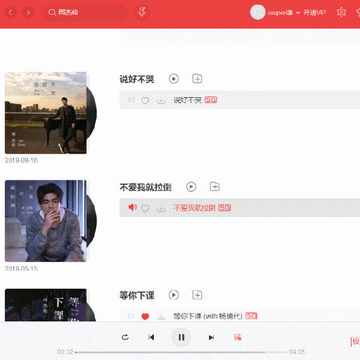360x360 pixels.
Task: Skip to the next track
Action: point(211,337)
